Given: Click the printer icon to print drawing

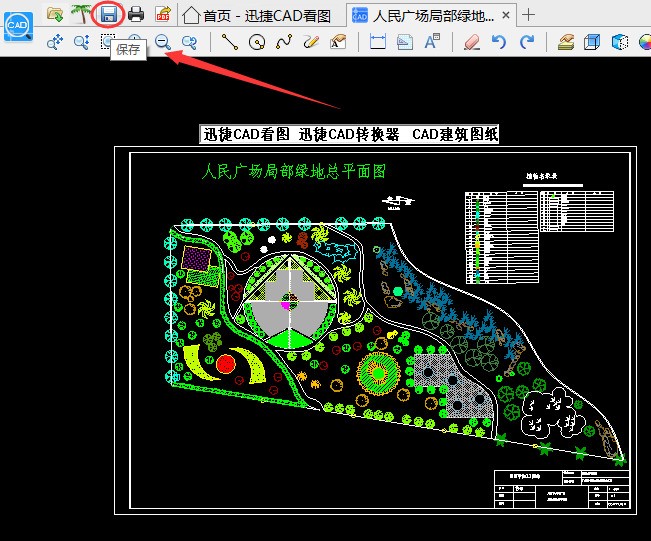Looking at the screenshot, I should tap(136, 14).
